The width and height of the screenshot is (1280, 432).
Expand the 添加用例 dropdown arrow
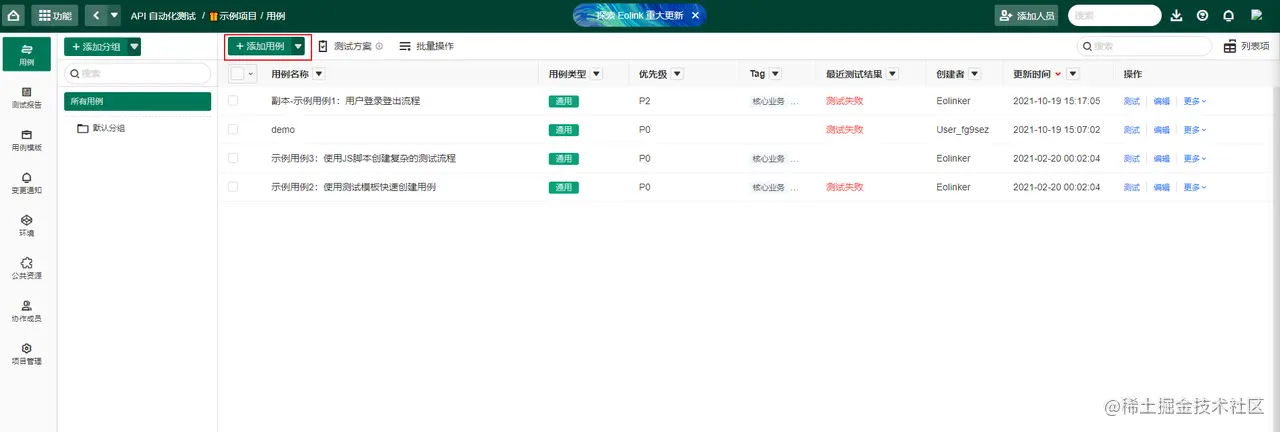point(298,47)
